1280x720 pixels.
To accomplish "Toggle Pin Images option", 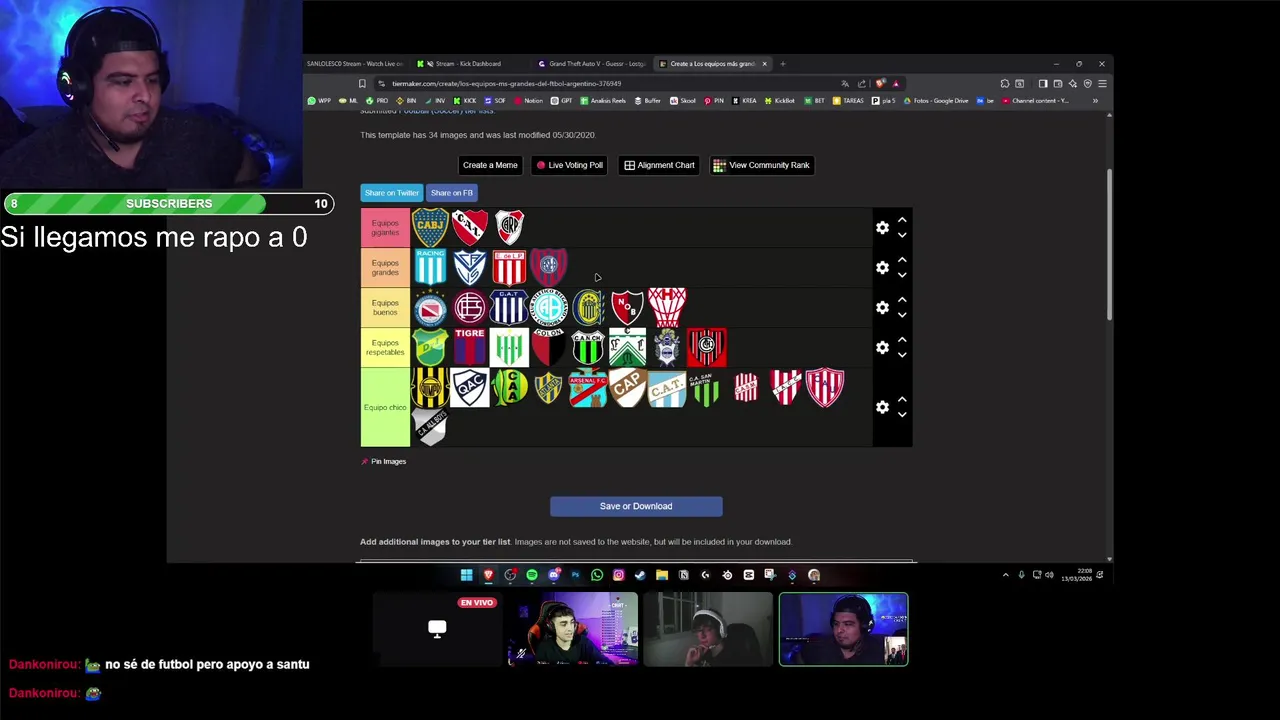I will tap(384, 461).
